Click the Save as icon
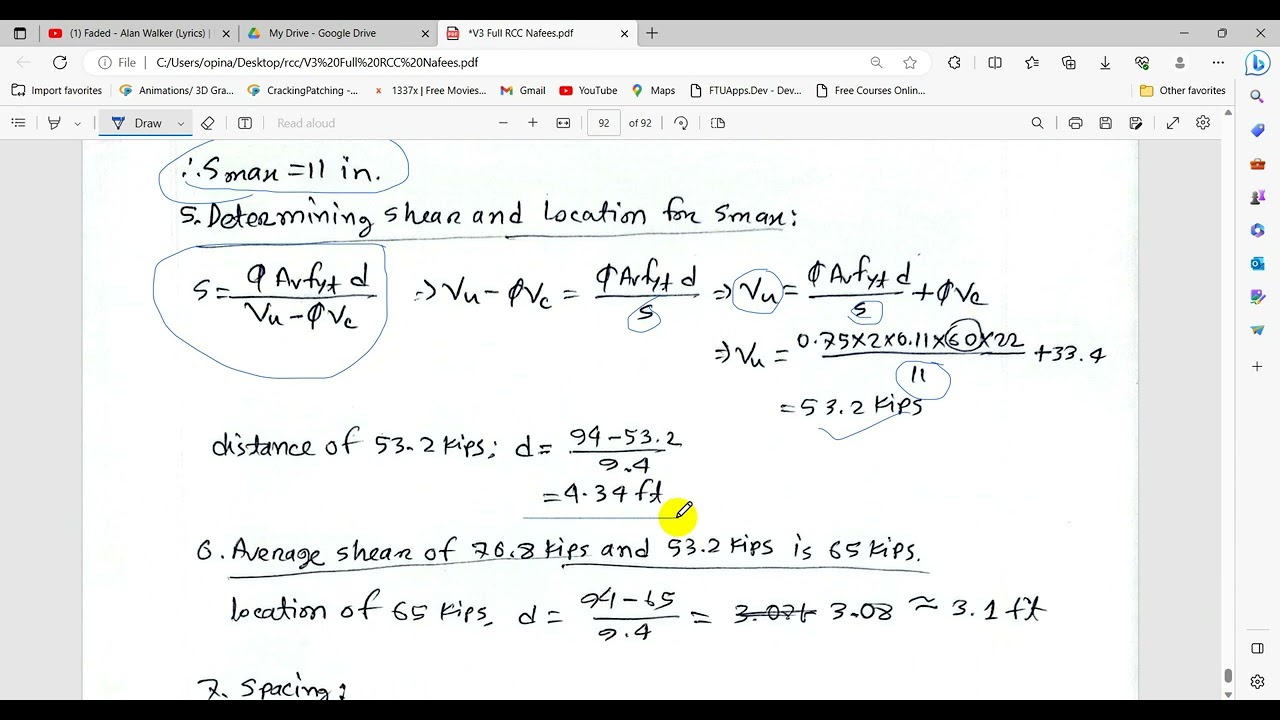1280x720 pixels. click(x=1136, y=123)
